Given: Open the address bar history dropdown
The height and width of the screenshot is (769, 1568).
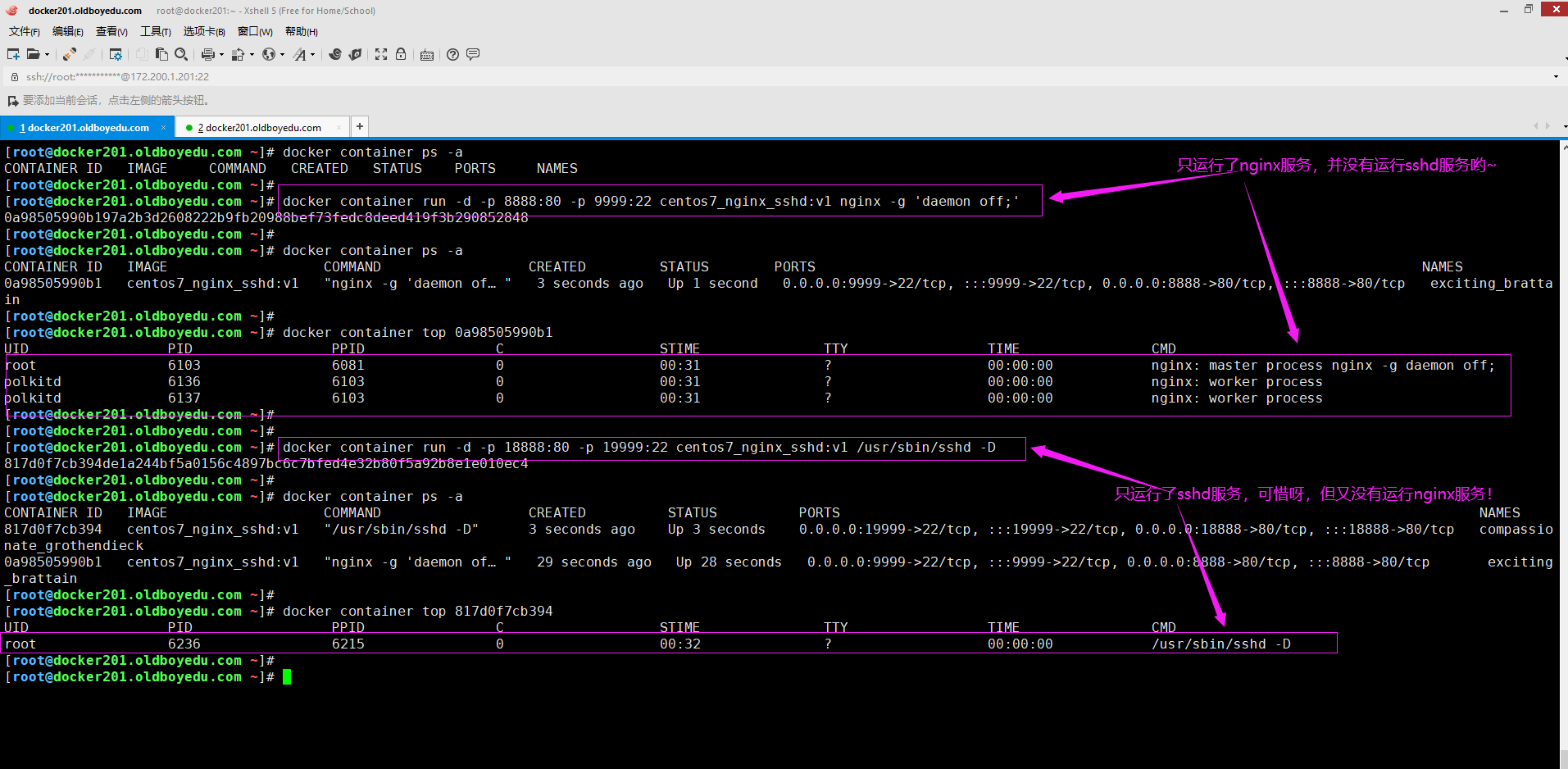Looking at the screenshot, I should pyautogui.click(x=1556, y=77).
